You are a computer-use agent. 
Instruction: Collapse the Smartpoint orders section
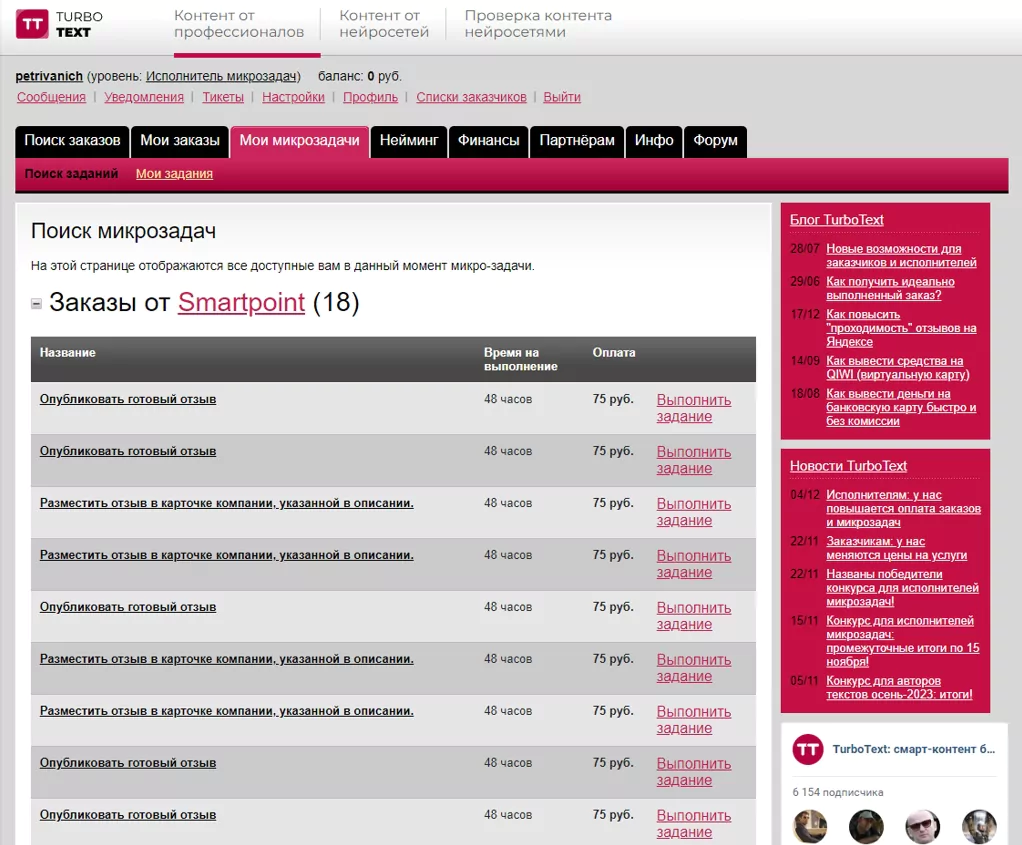click(x=36, y=303)
